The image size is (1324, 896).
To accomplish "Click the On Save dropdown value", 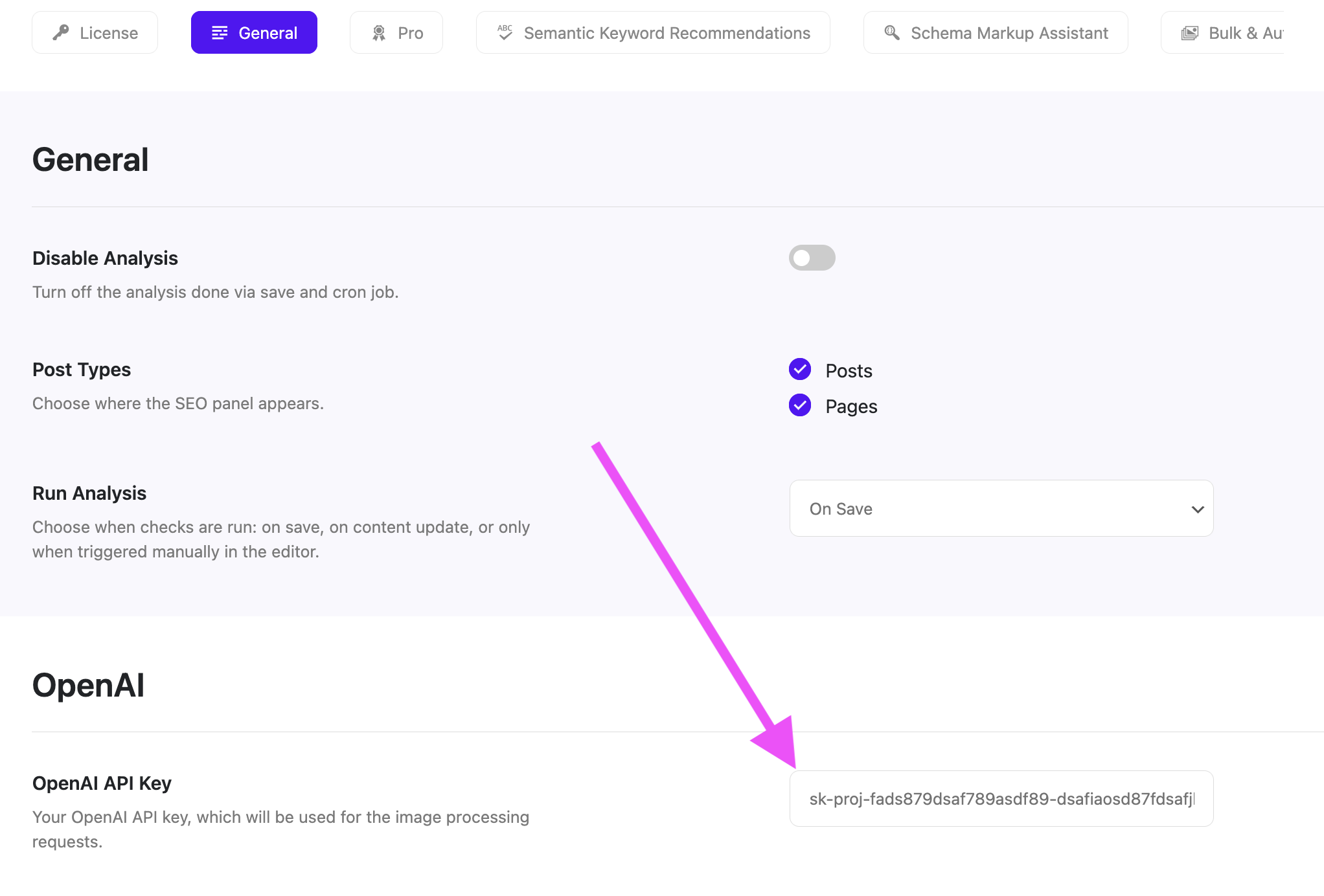I will [841, 509].
